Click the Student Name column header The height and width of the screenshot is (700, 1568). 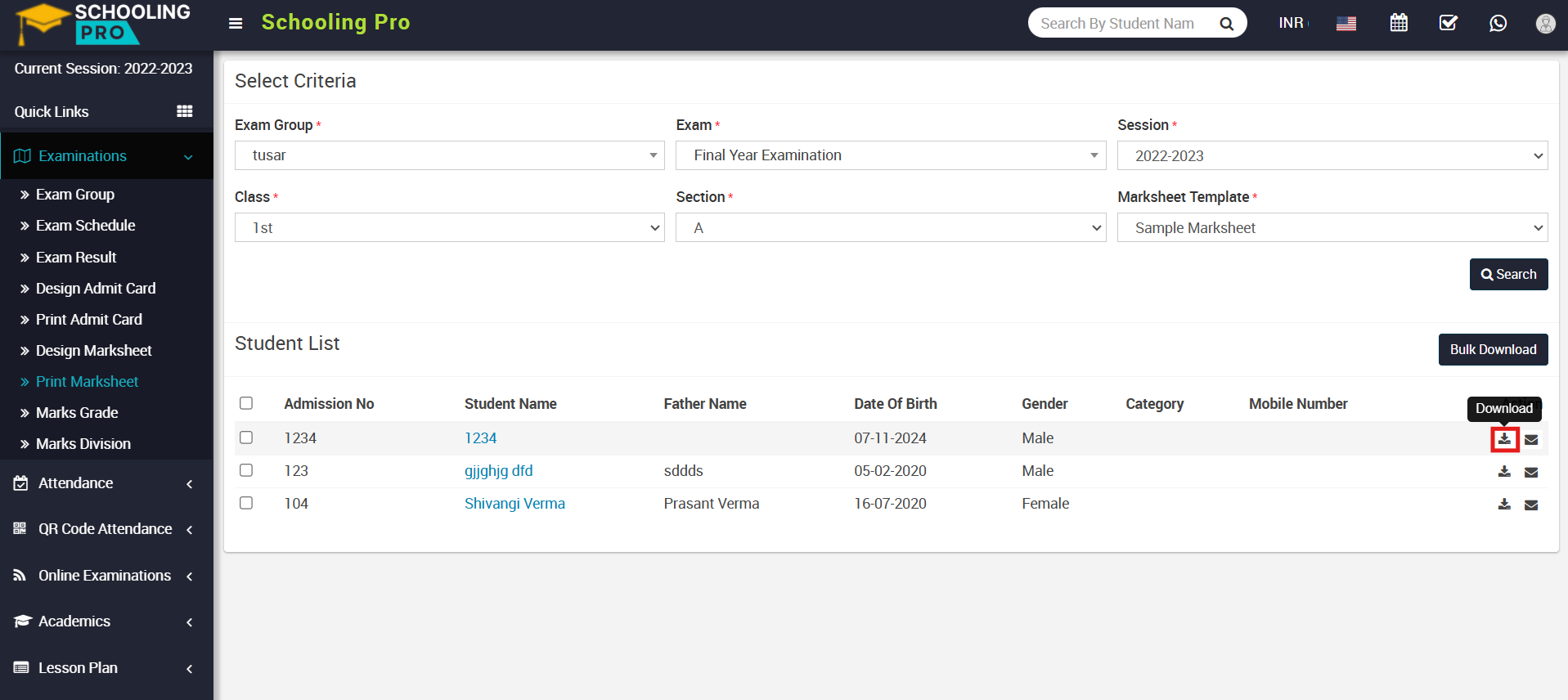point(510,404)
